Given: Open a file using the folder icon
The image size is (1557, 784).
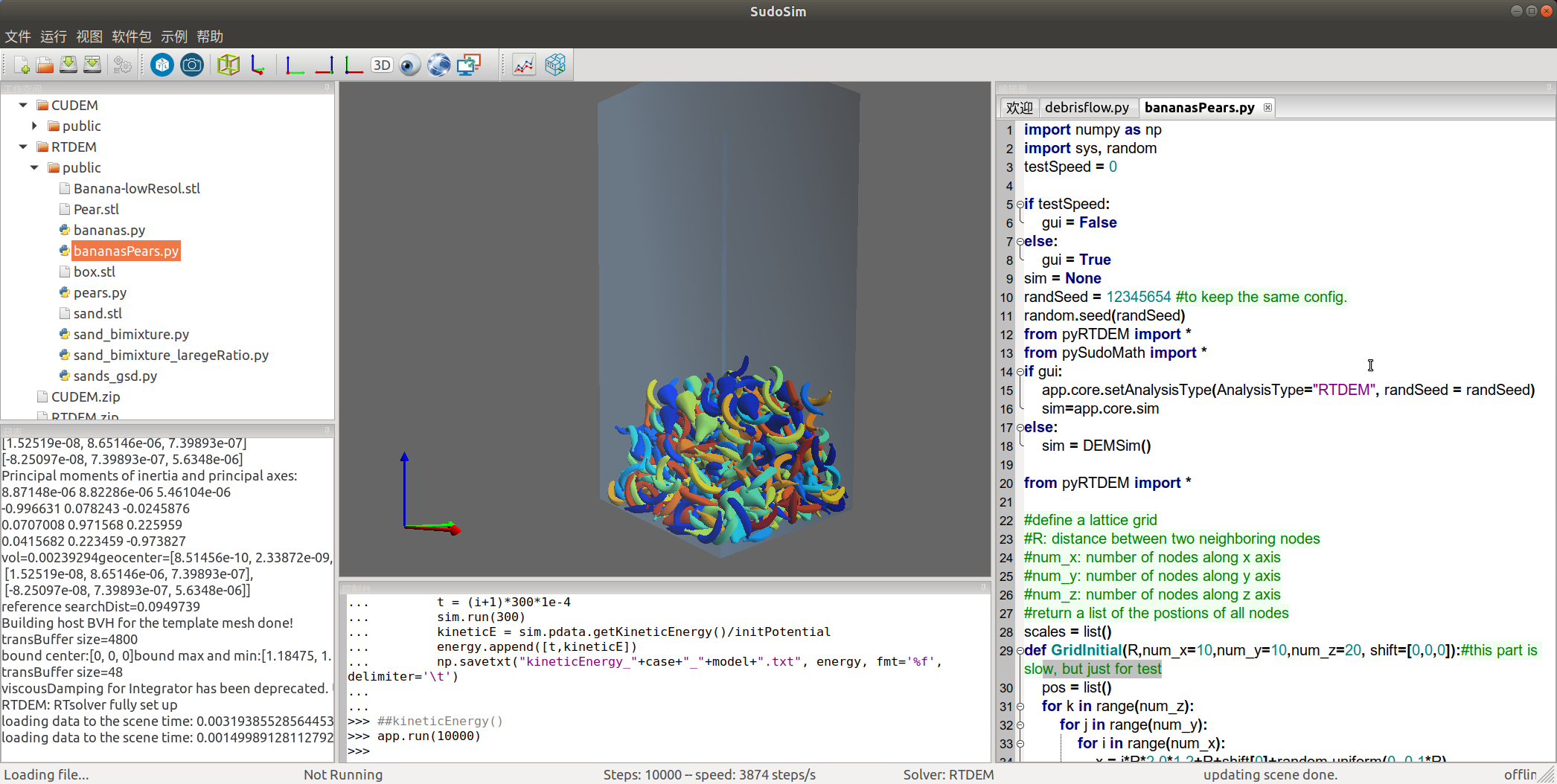Looking at the screenshot, I should pyautogui.click(x=45, y=65).
